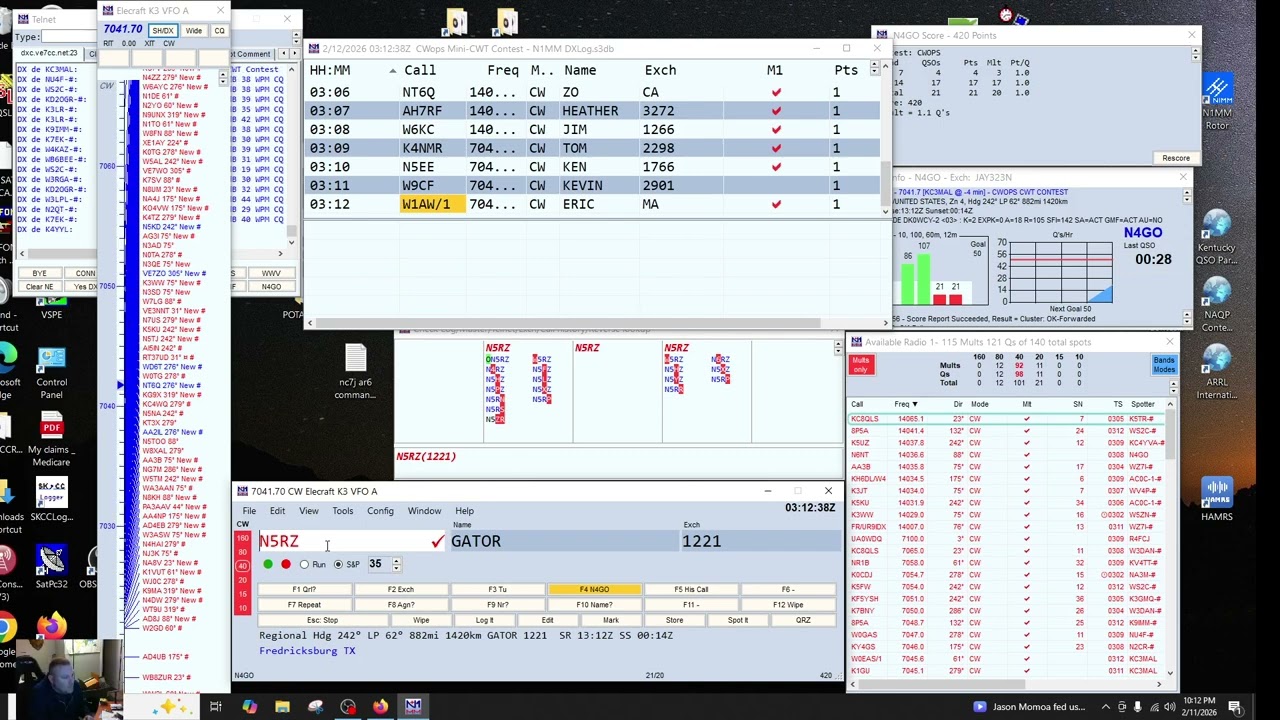Viewport: 1280px width, 720px height.
Task: Click left tab-scroll arrow in Telnet window
Action: coord(286,54)
